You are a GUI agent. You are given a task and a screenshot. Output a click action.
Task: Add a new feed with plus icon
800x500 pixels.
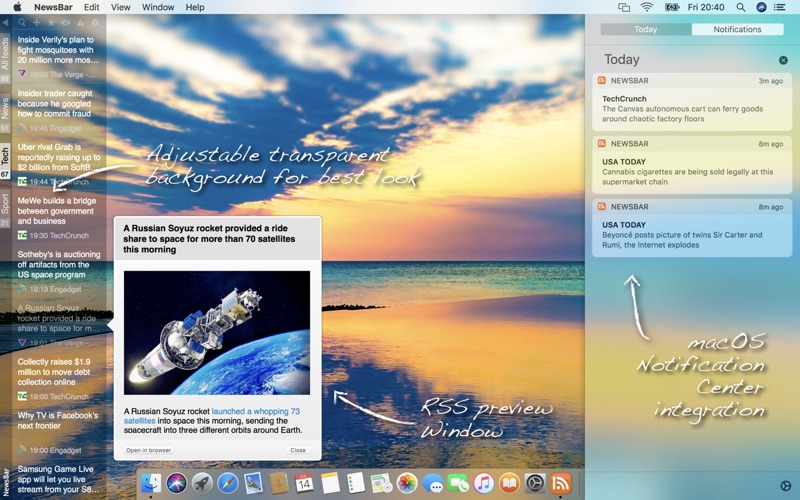[x=37, y=22]
